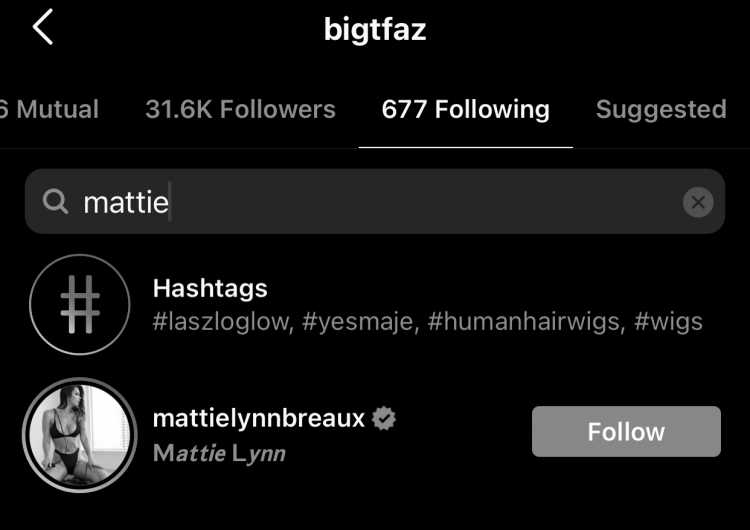Tap the magnifying glass search icon
This screenshot has height=530, width=750.
pyautogui.click(x=55, y=201)
